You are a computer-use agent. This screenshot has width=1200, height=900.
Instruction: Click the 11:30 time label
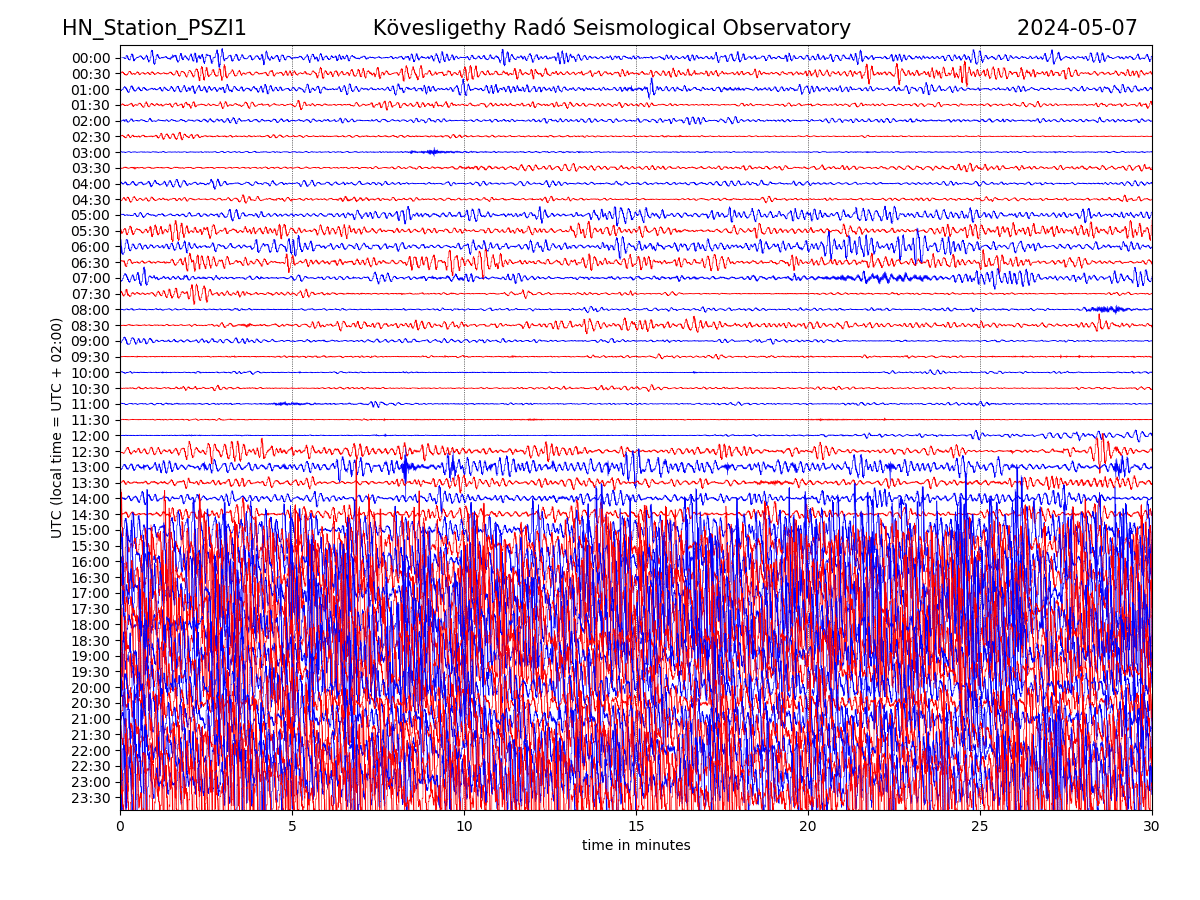click(91, 421)
